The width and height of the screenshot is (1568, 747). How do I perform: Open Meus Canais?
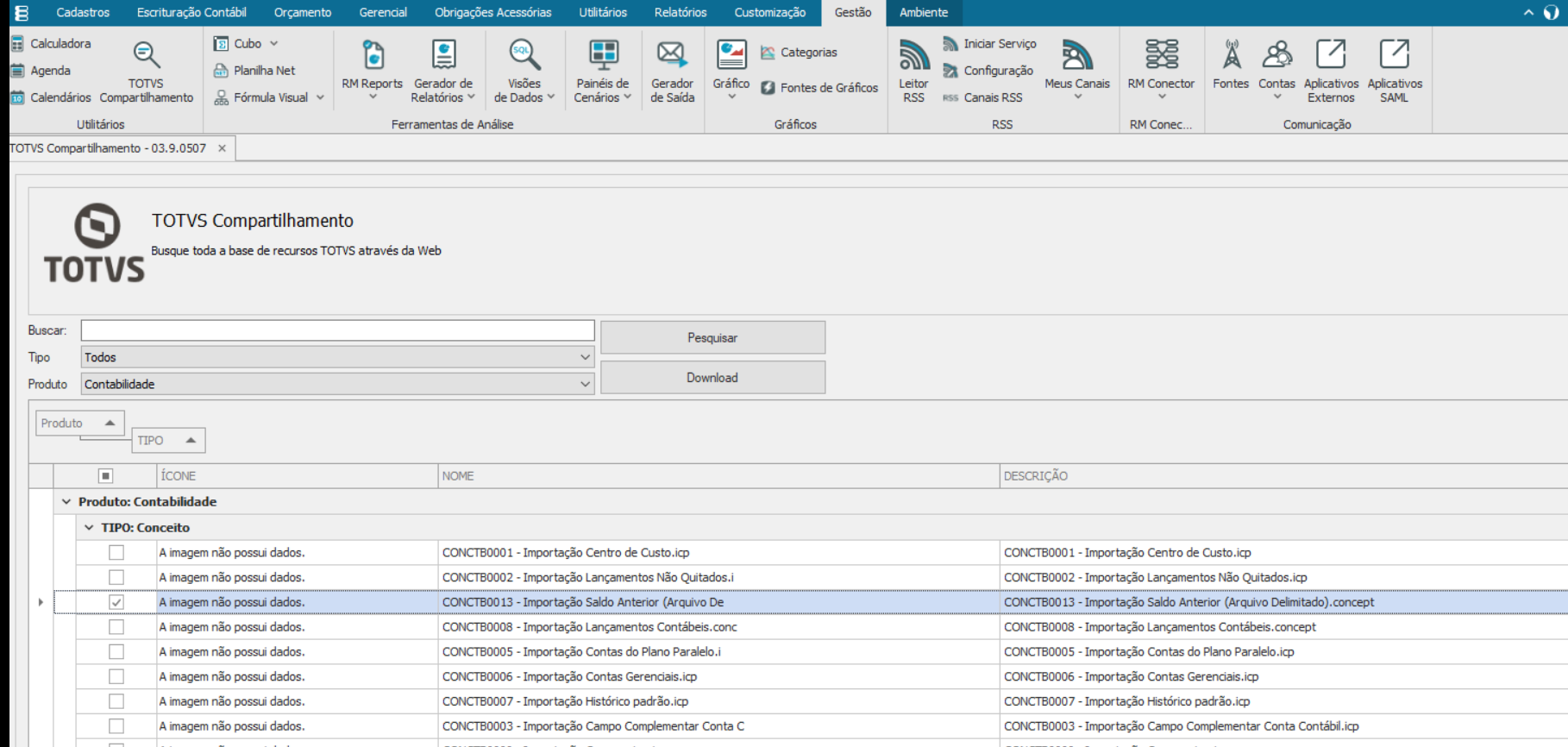1076,69
